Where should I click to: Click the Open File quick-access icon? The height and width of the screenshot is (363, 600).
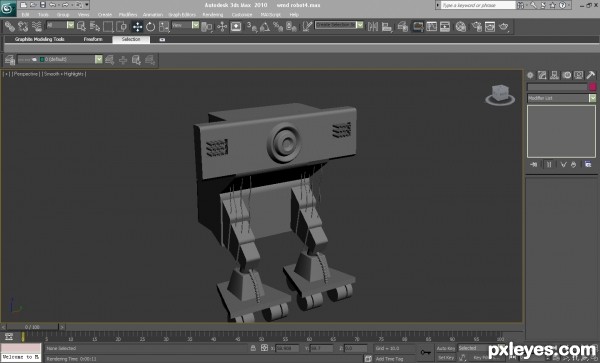tap(33, 5)
